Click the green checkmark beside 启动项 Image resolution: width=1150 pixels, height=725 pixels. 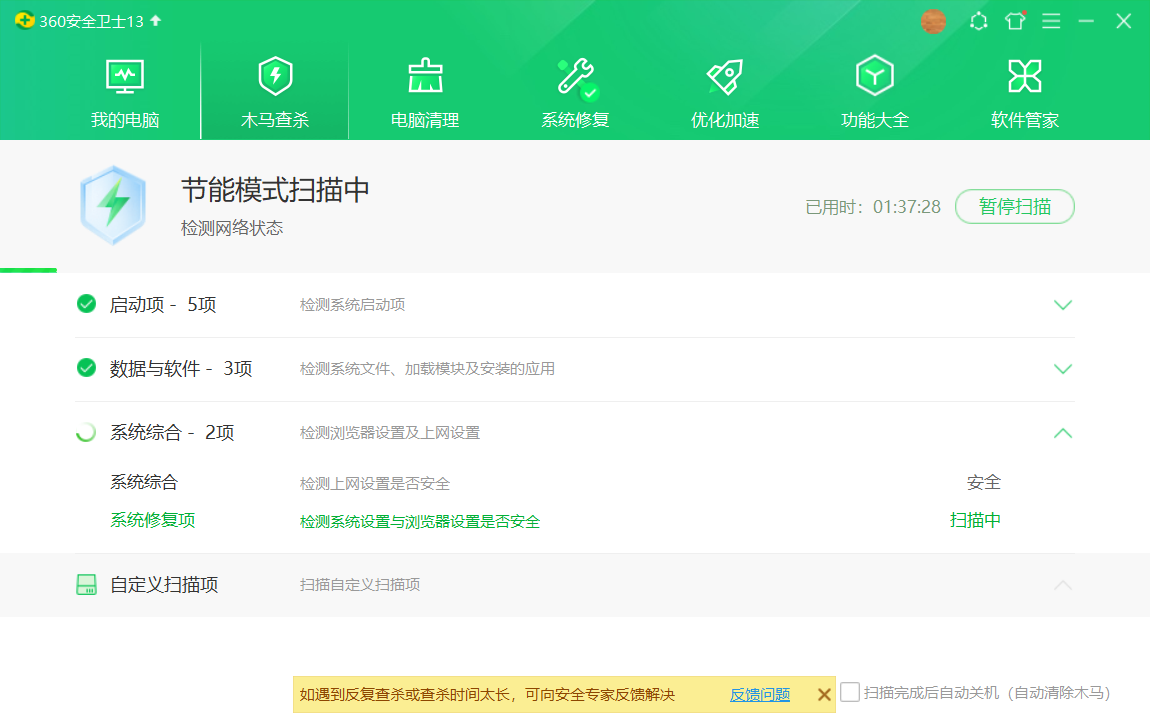(x=87, y=303)
